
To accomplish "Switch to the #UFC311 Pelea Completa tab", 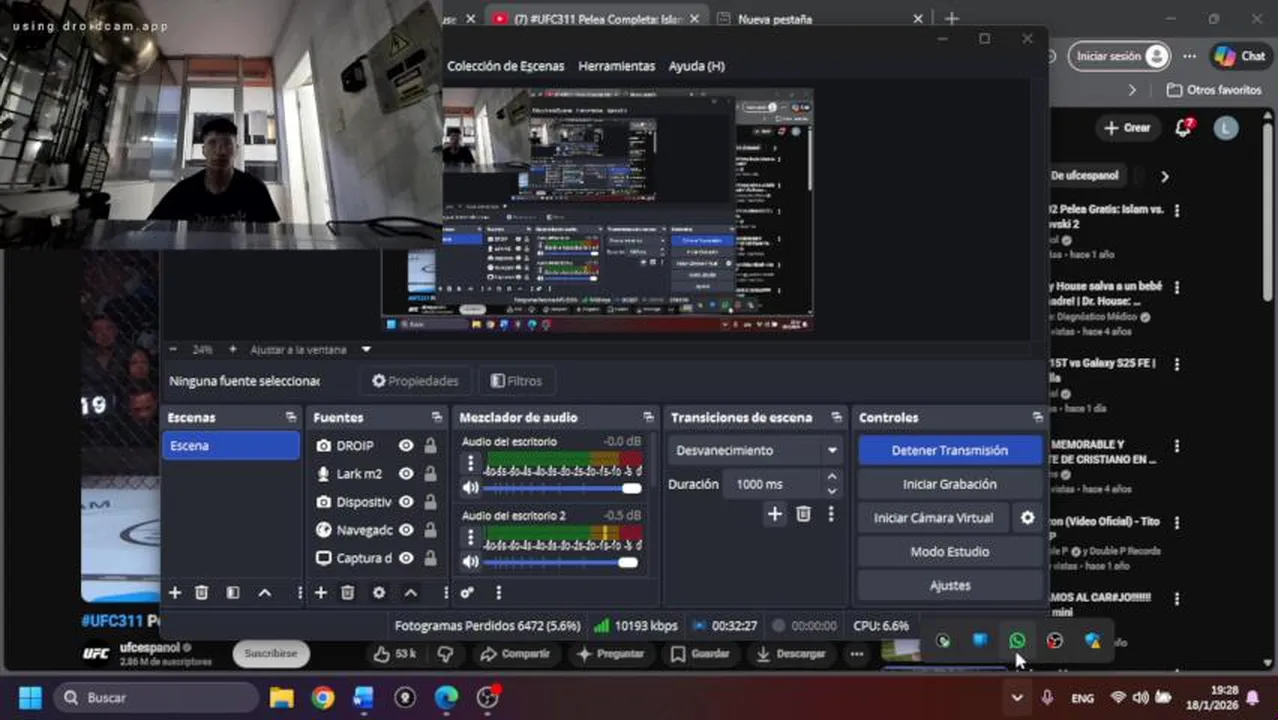I will point(596,19).
